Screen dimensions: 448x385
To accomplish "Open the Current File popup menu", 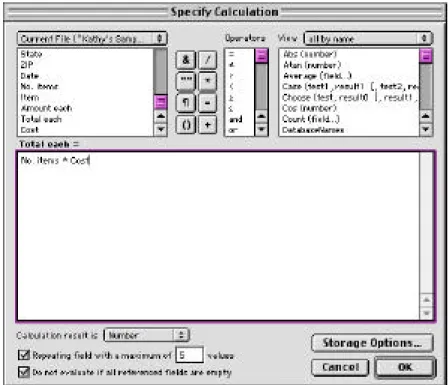I will coord(92,39).
